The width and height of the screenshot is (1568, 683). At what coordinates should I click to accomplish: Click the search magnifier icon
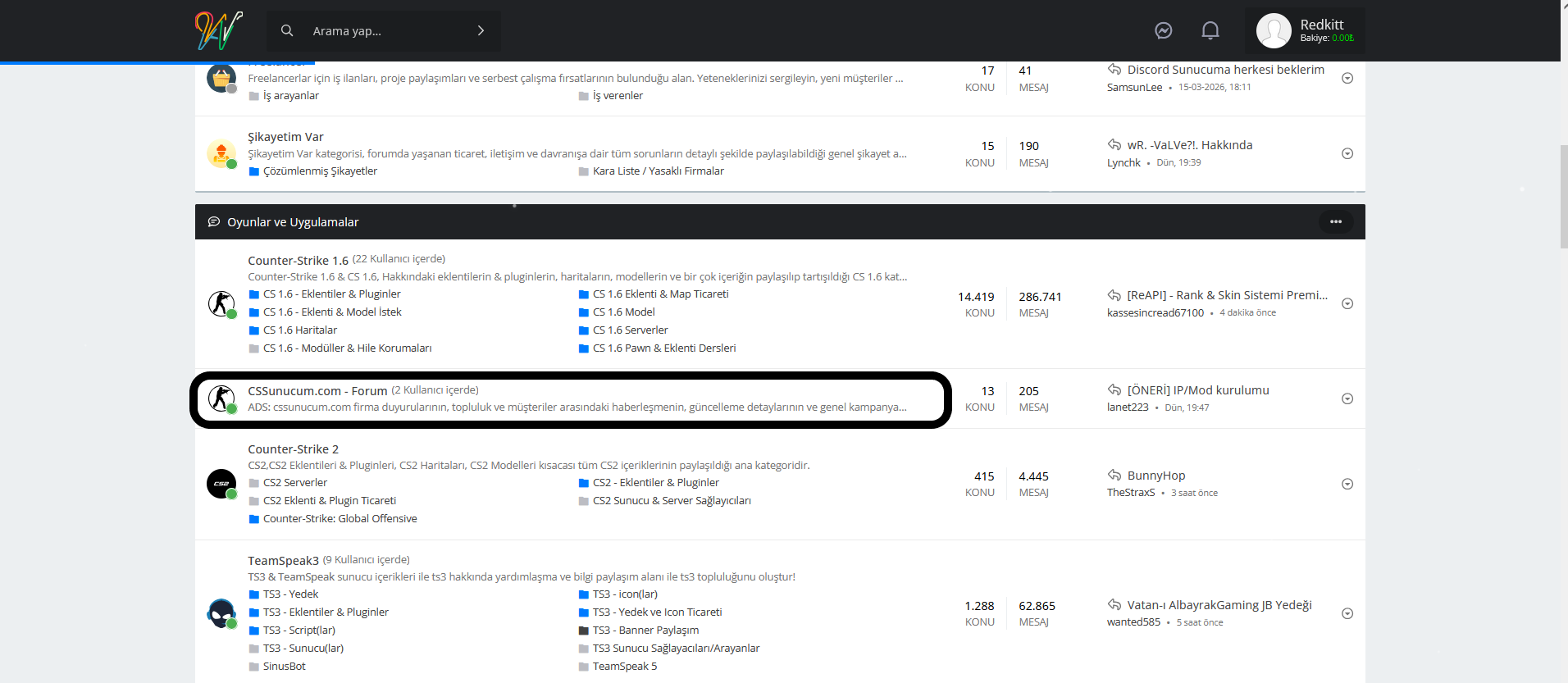[287, 30]
